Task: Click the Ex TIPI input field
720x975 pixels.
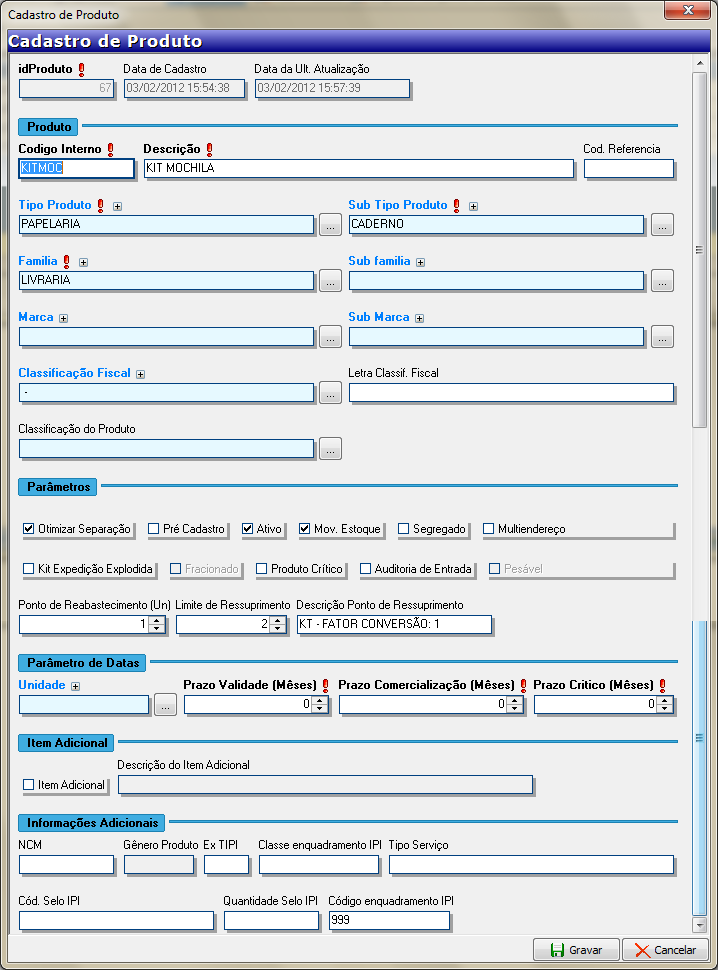Action: pyautogui.click(x=228, y=867)
